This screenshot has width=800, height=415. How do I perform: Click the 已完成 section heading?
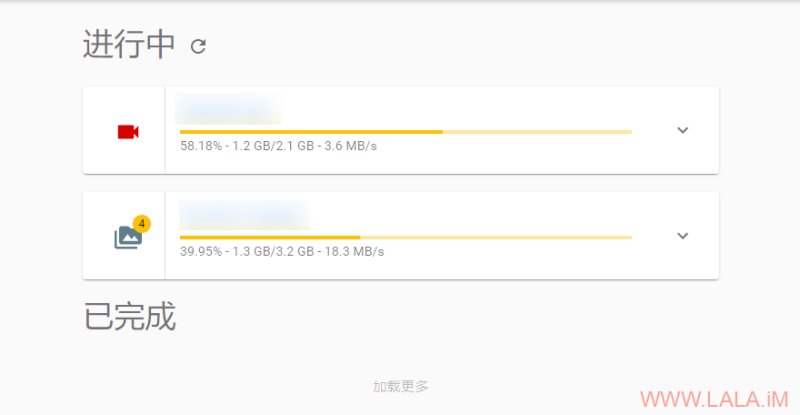pyautogui.click(x=130, y=316)
